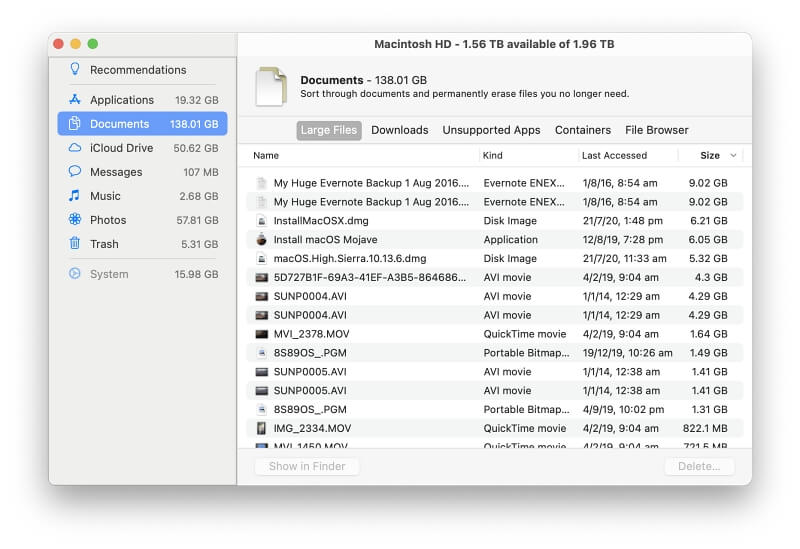The width and height of the screenshot is (800, 549).
Task: Click the Delete... button
Action: pos(699,466)
